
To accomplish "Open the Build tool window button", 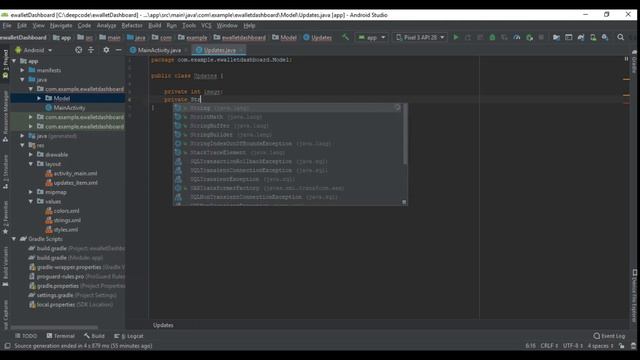I will 94,336.
